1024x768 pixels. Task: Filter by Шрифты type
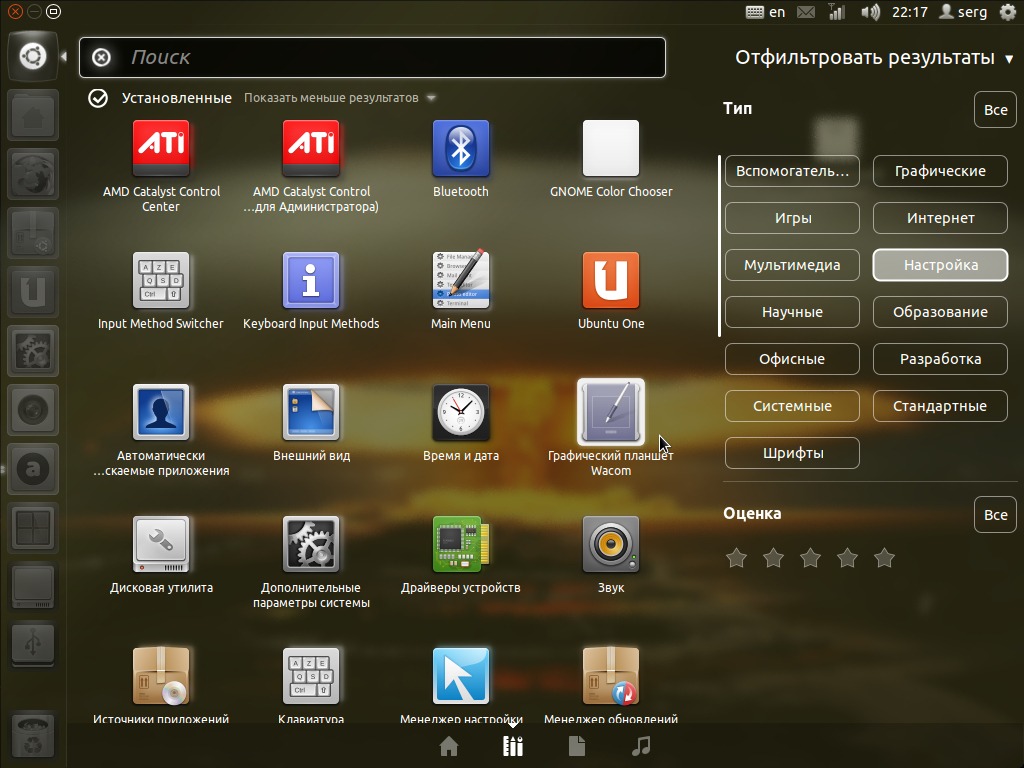792,453
